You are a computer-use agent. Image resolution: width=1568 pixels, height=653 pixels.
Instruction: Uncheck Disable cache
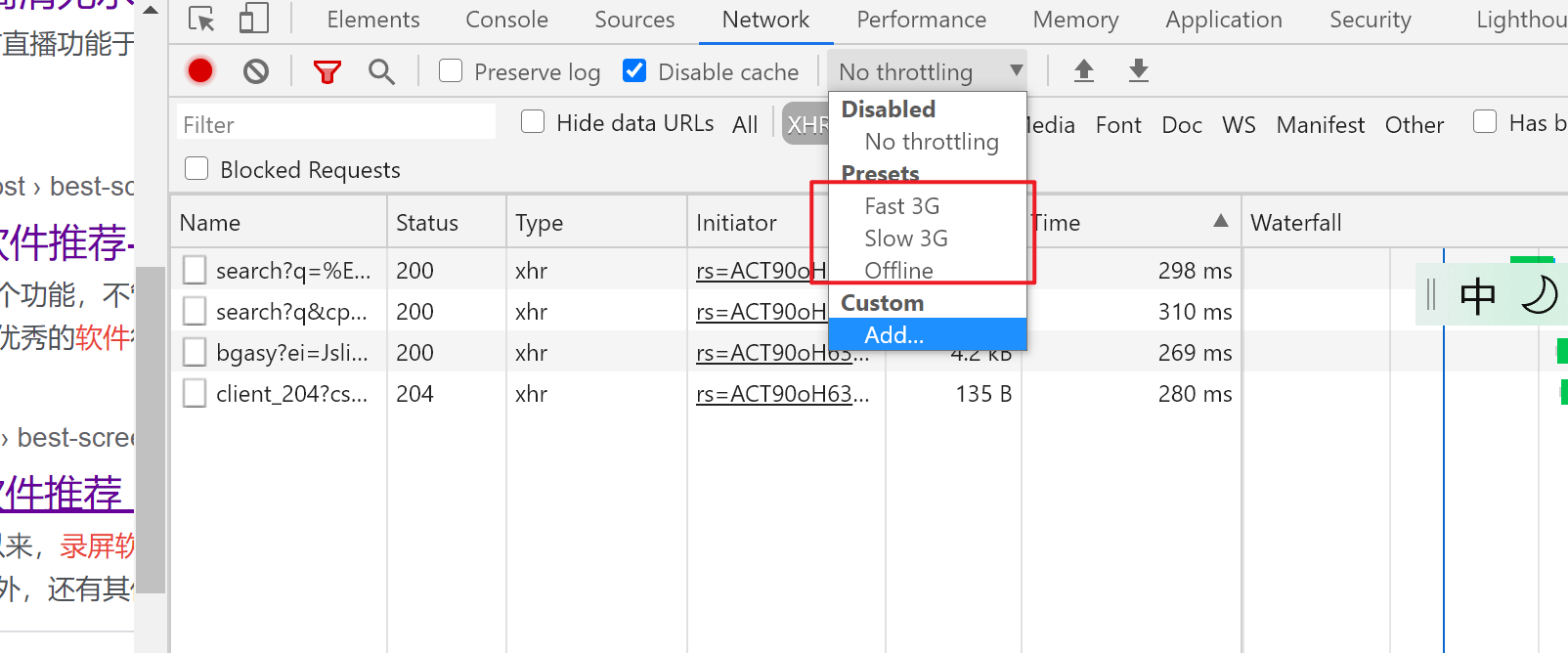click(634, 70)
